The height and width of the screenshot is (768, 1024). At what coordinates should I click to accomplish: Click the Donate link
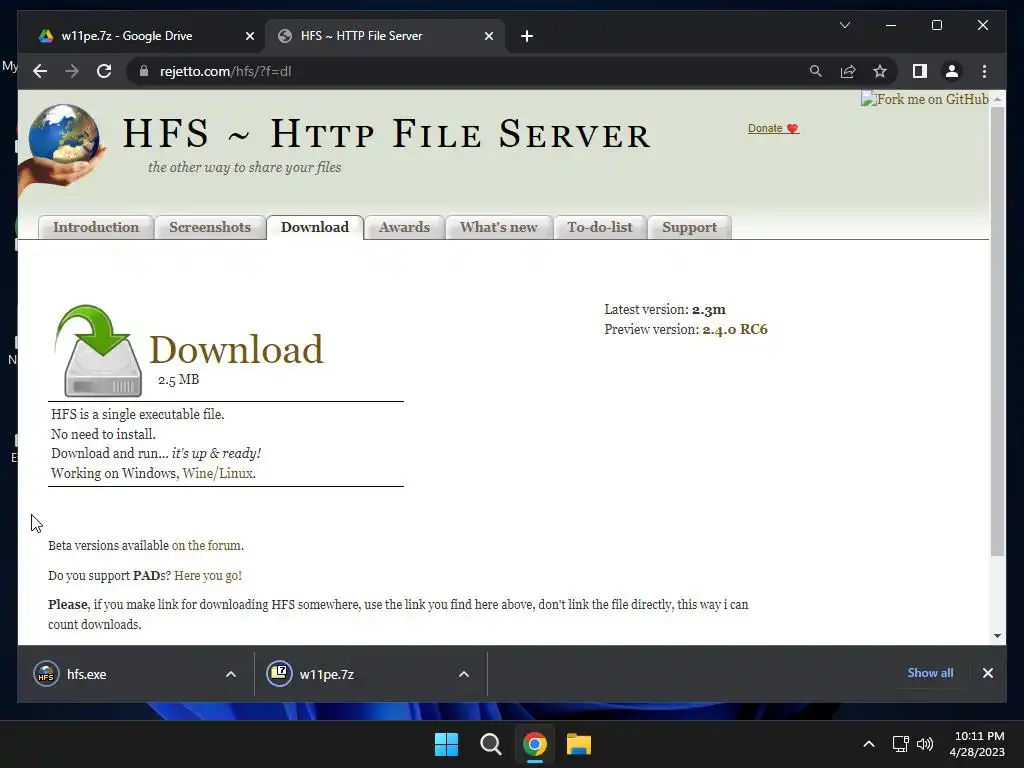coord(773,128)
